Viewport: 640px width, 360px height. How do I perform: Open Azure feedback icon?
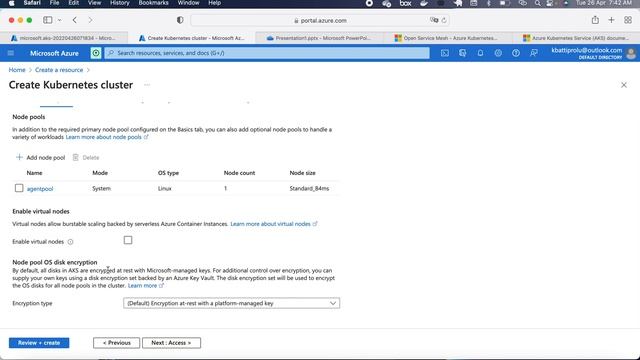pyautogui.click(x=533, y=53)
